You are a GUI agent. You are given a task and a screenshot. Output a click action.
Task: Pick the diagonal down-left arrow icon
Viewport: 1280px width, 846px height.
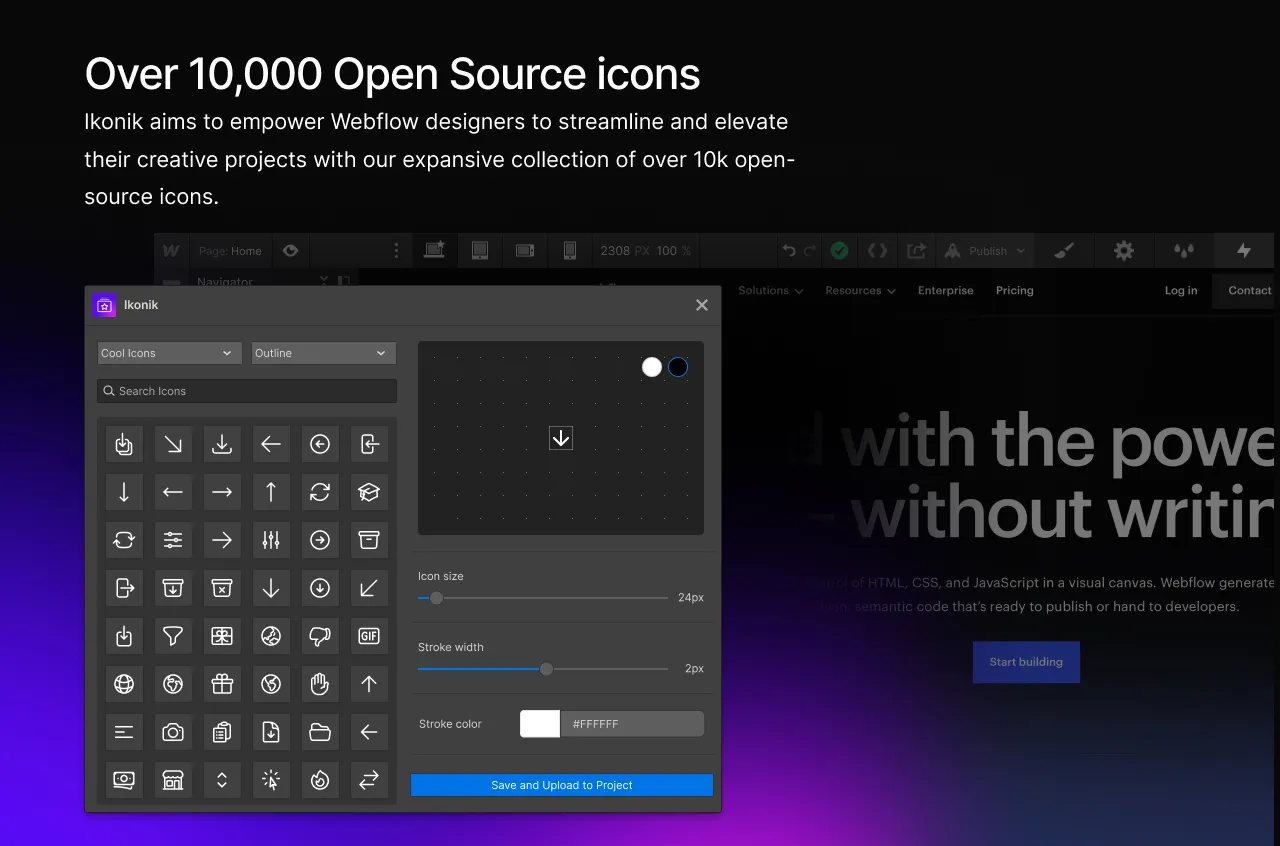[369, 589]
